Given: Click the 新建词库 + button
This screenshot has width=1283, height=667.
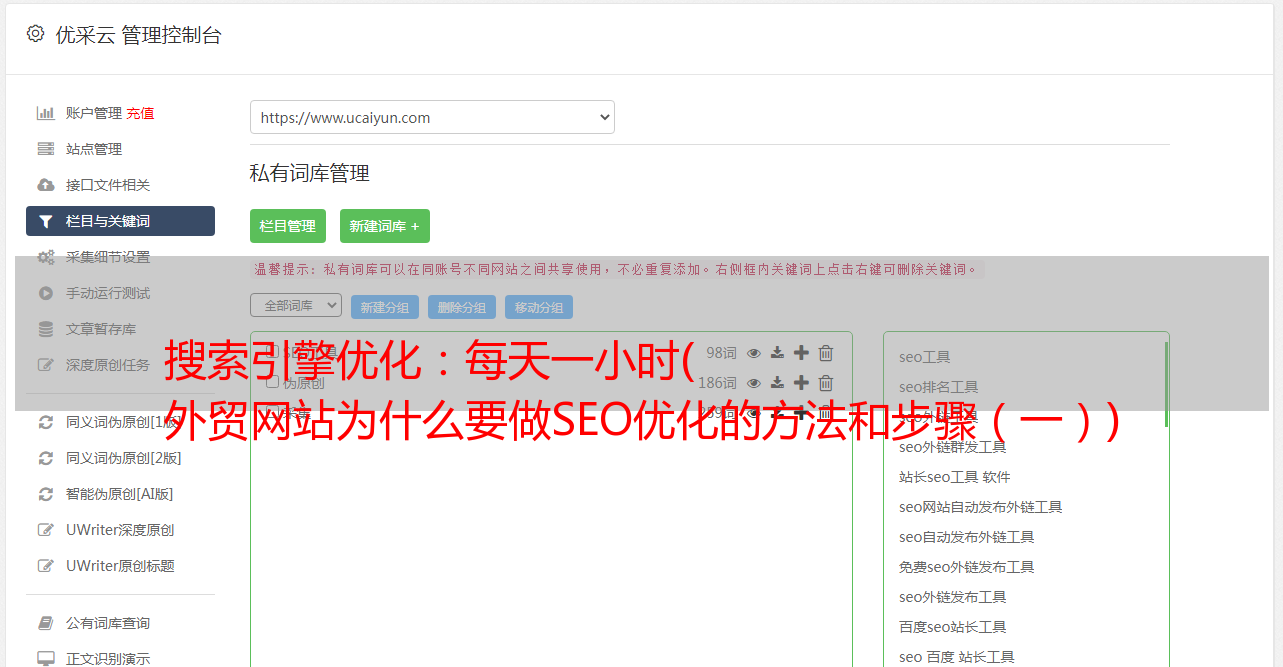Looking at the screenshot, I should [x=385, y=226].
